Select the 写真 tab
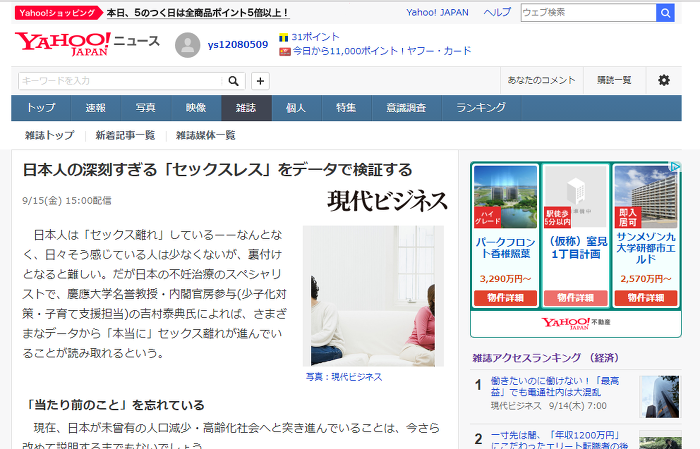 [x=146, y=108]
